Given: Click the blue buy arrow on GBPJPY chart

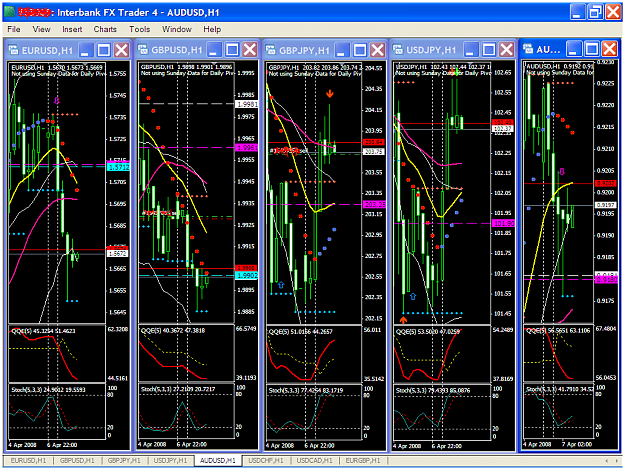Looking at the screenshot, I should click(x=281, y=285).
